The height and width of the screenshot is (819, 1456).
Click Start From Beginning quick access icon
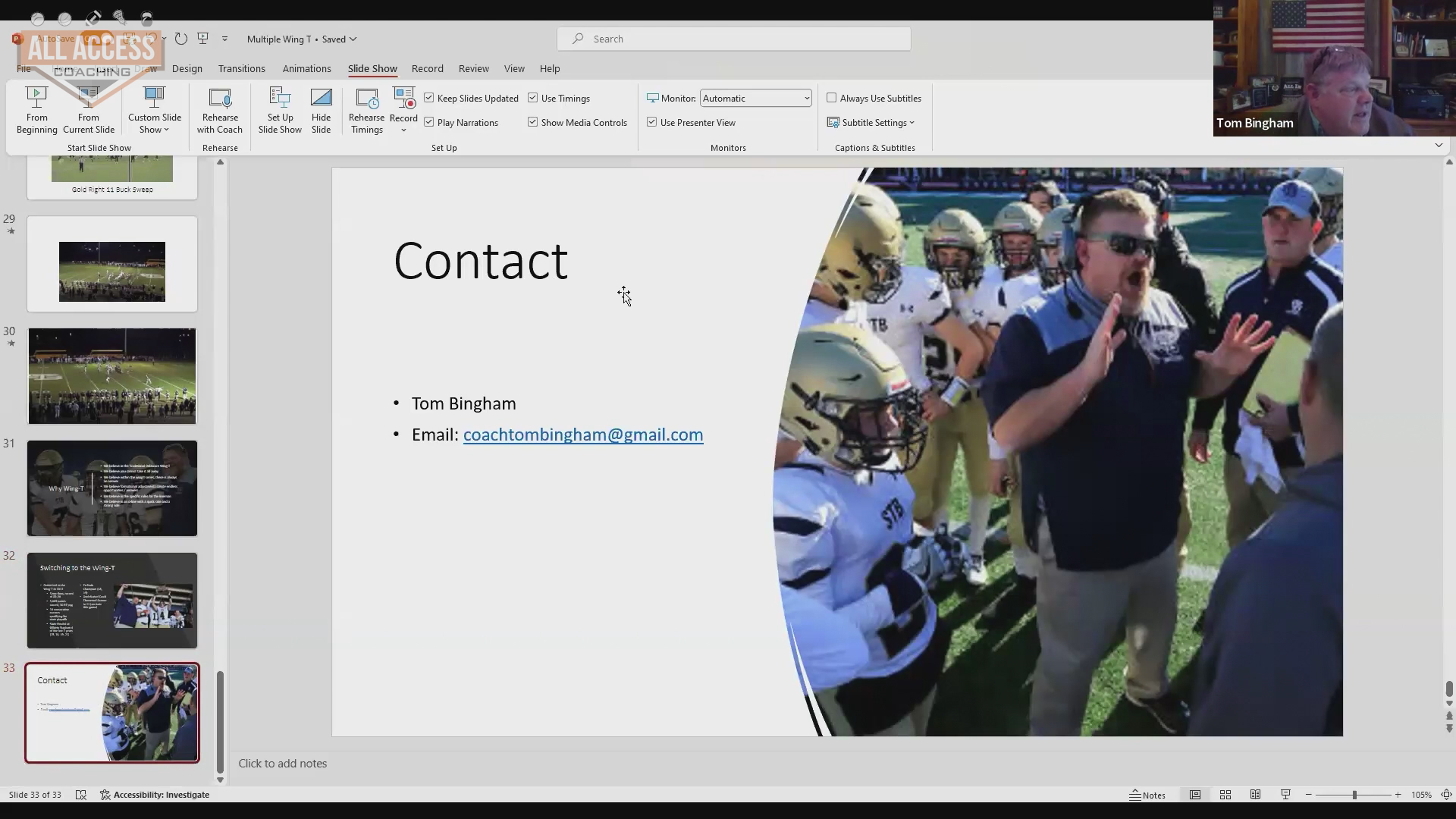click(x=202, y=39)
